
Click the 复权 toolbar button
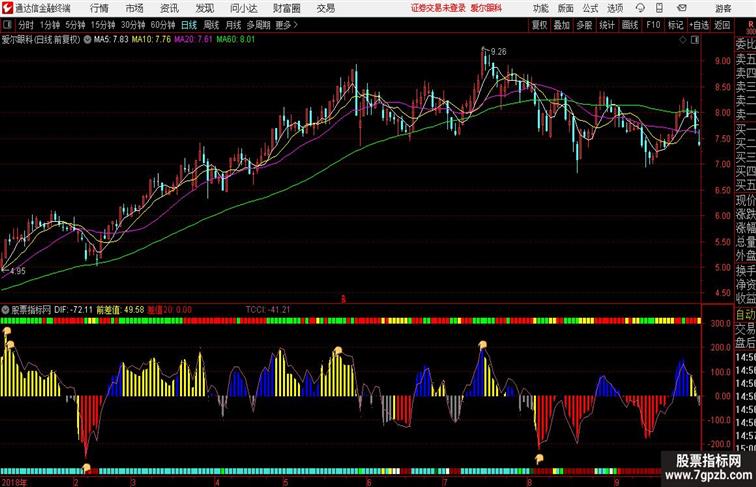tap(540, 25)
